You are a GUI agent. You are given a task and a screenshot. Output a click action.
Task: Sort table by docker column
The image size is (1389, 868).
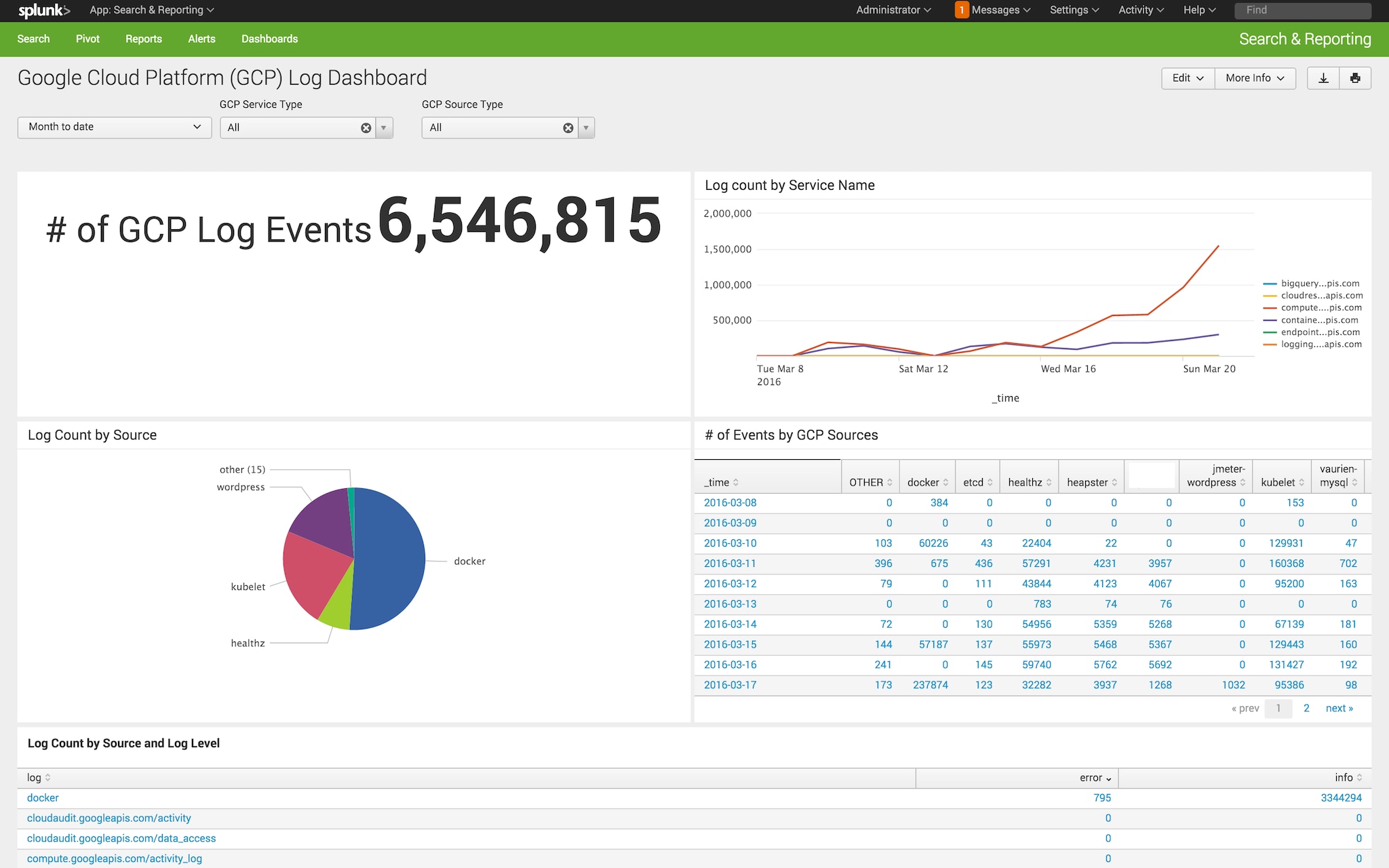[927, 482]
